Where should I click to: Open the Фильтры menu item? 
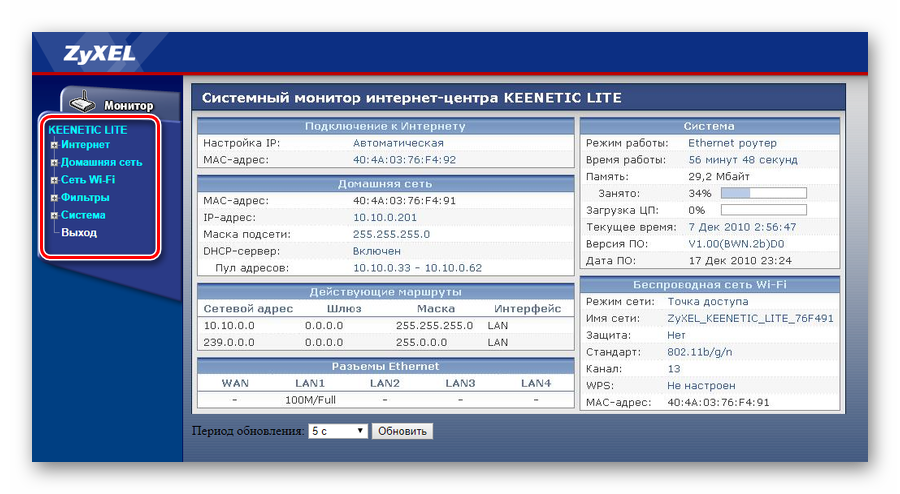coord(85,197)
